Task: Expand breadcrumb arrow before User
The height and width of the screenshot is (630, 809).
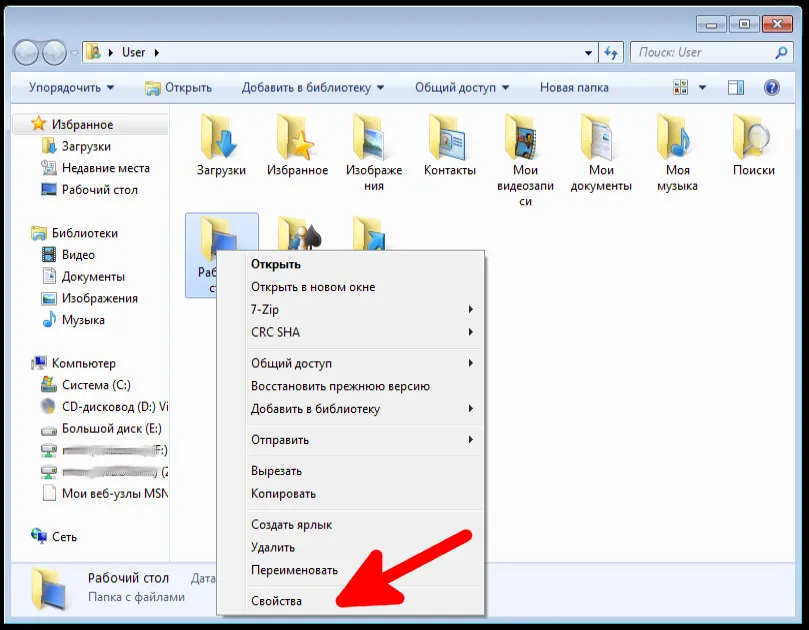Action: click(111, 53)
